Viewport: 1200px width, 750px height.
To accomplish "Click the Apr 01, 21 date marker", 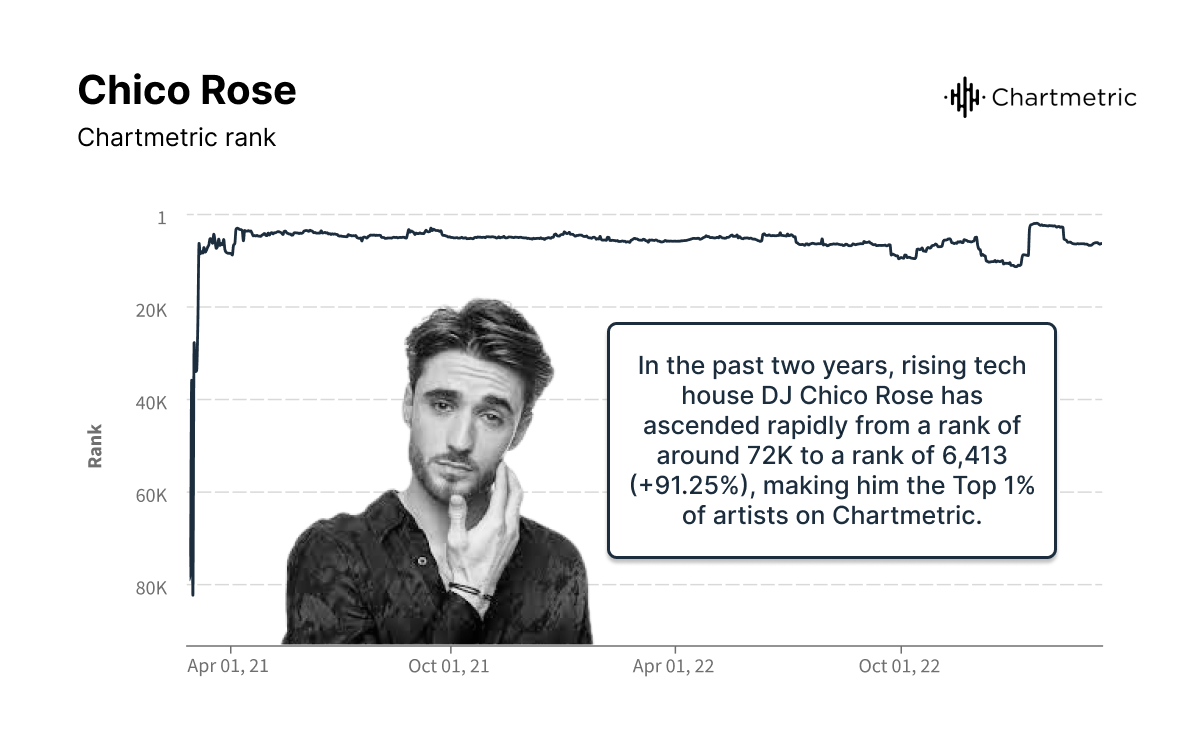I will click(x=228, y=667).
